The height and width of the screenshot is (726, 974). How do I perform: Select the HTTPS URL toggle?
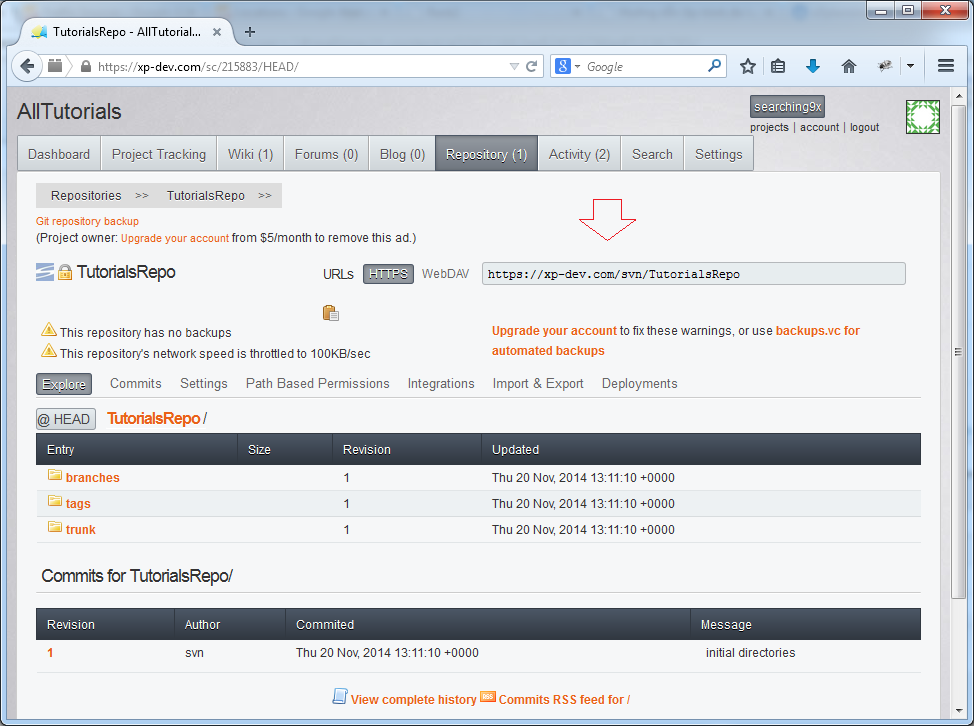[388, 274]
